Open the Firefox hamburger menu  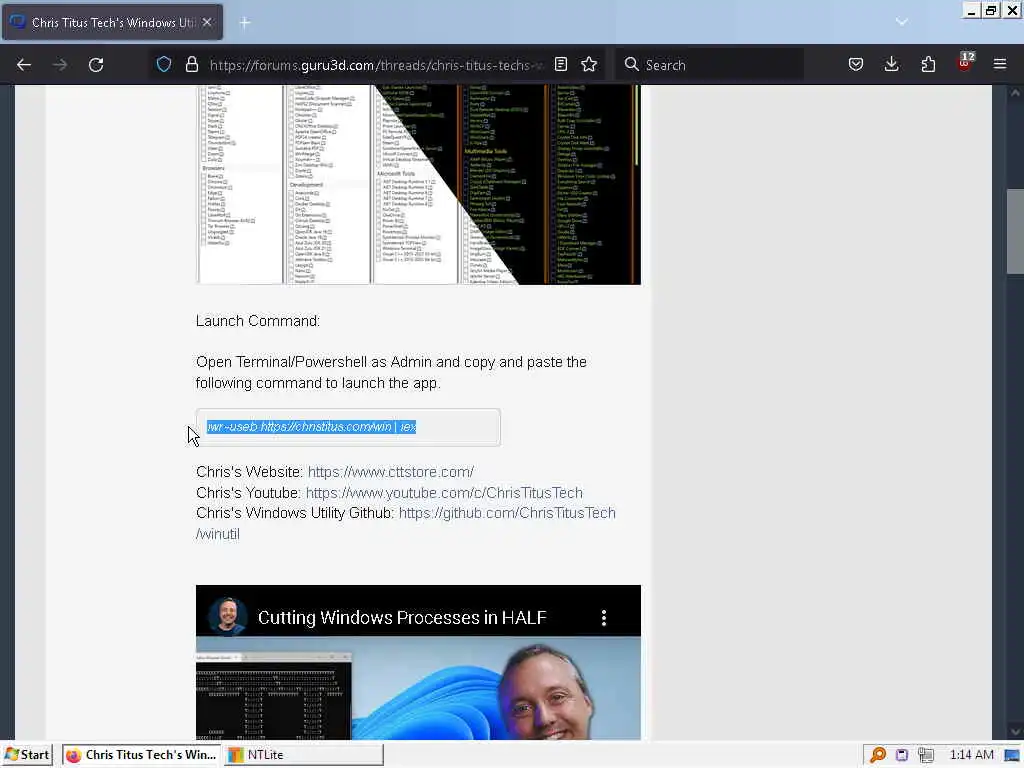(1000, 64)
